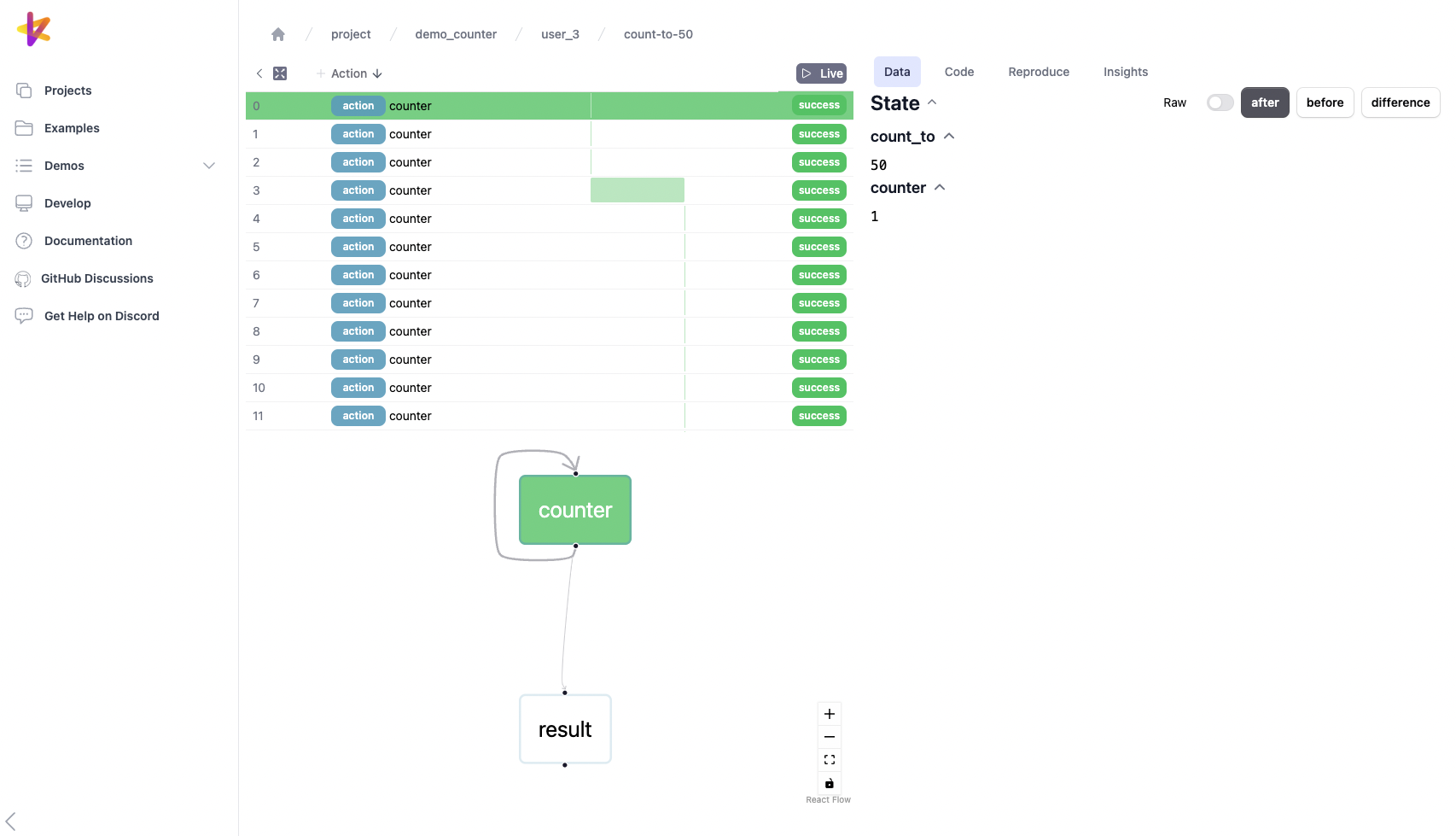Viewport: 1456px width, 836px height.
Task: Collapse the sidebar with the bottom chevron
Action: (x=10, y=821)
